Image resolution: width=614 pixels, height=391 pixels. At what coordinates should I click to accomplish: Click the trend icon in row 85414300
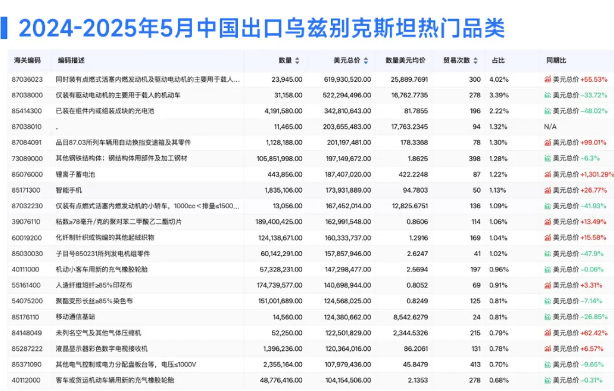coord(547,111)
